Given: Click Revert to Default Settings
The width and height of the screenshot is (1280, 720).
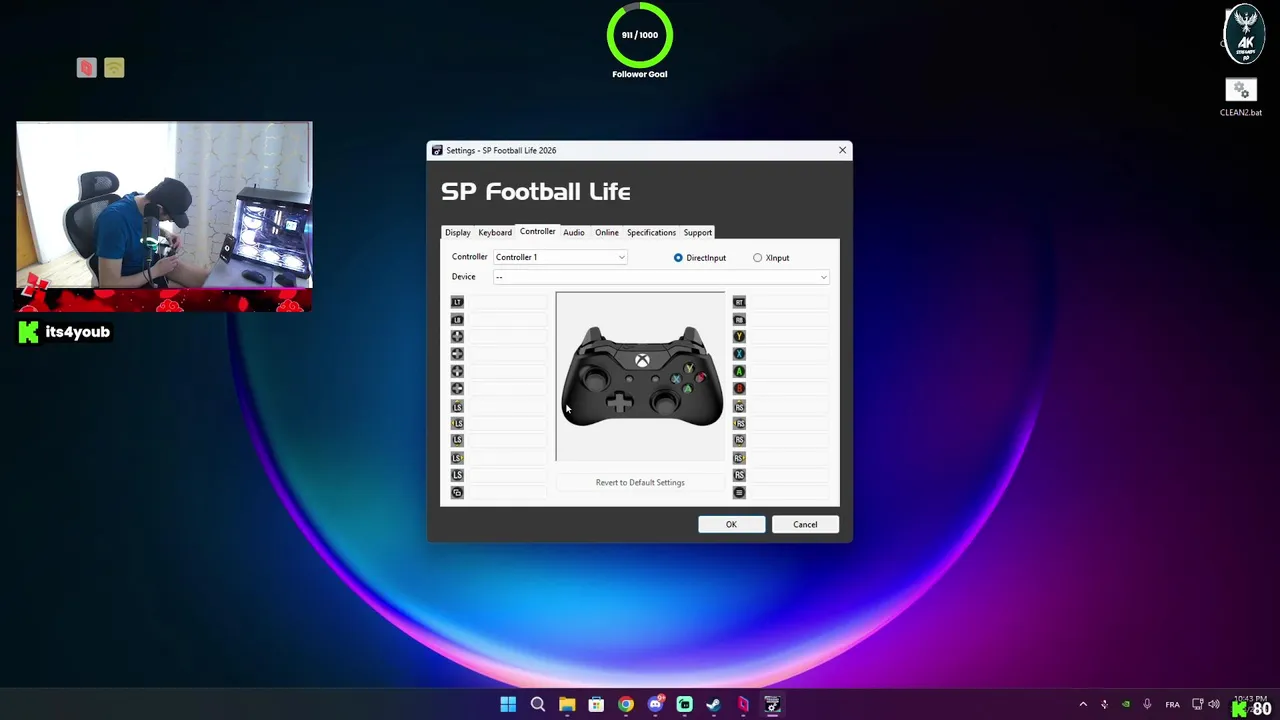Looking at the screenshot, I should coord(640,482).
